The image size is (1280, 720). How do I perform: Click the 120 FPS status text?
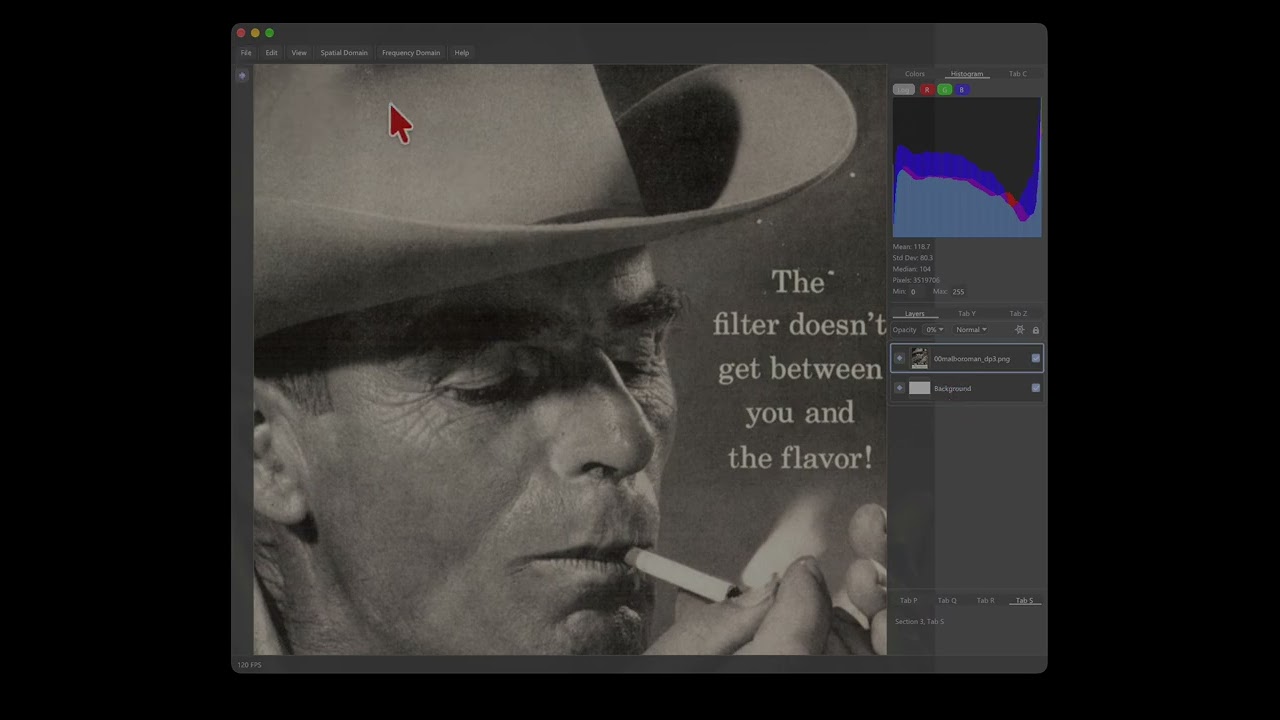249,665
